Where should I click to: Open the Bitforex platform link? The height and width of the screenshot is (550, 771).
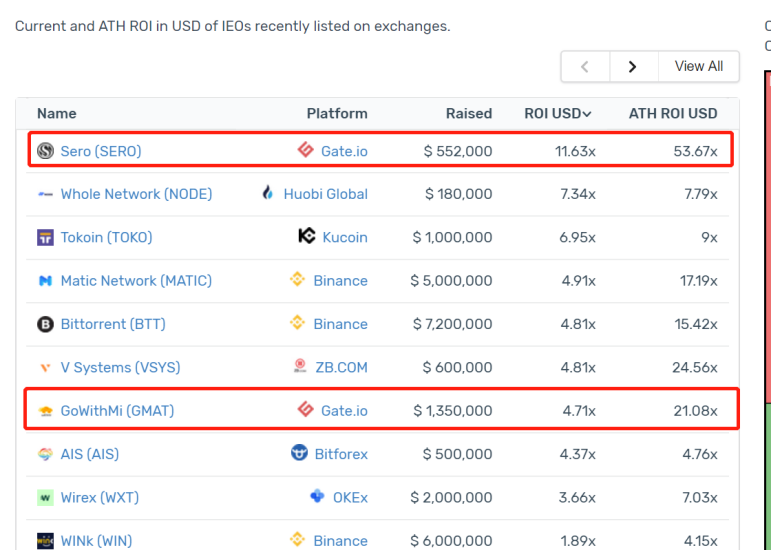(341, 454)
